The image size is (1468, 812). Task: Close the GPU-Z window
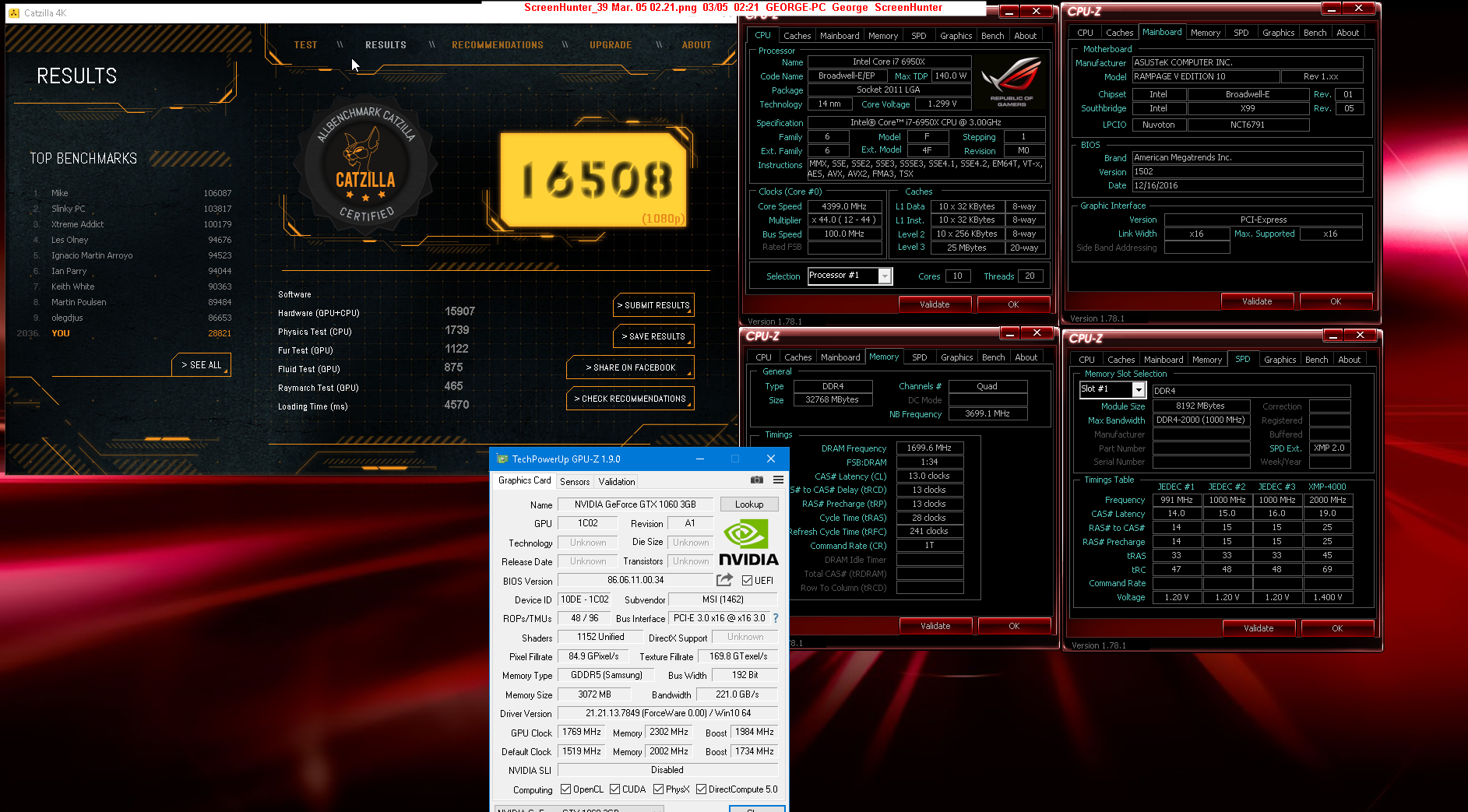point(770,459)
